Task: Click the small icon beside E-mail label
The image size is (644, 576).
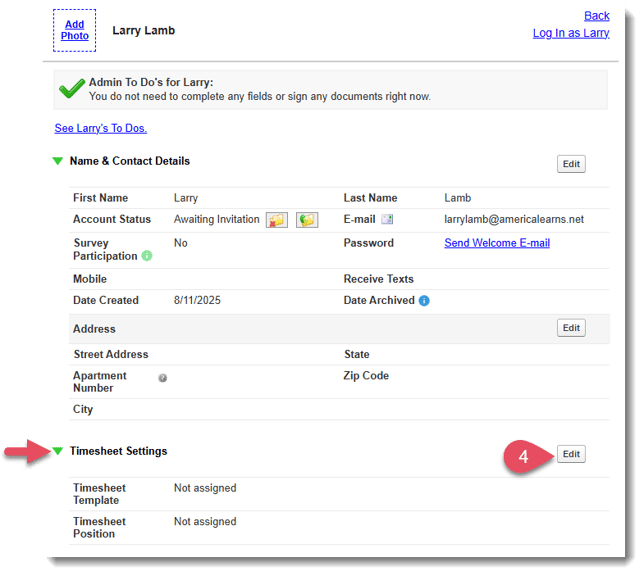Action: coord(387,220)
